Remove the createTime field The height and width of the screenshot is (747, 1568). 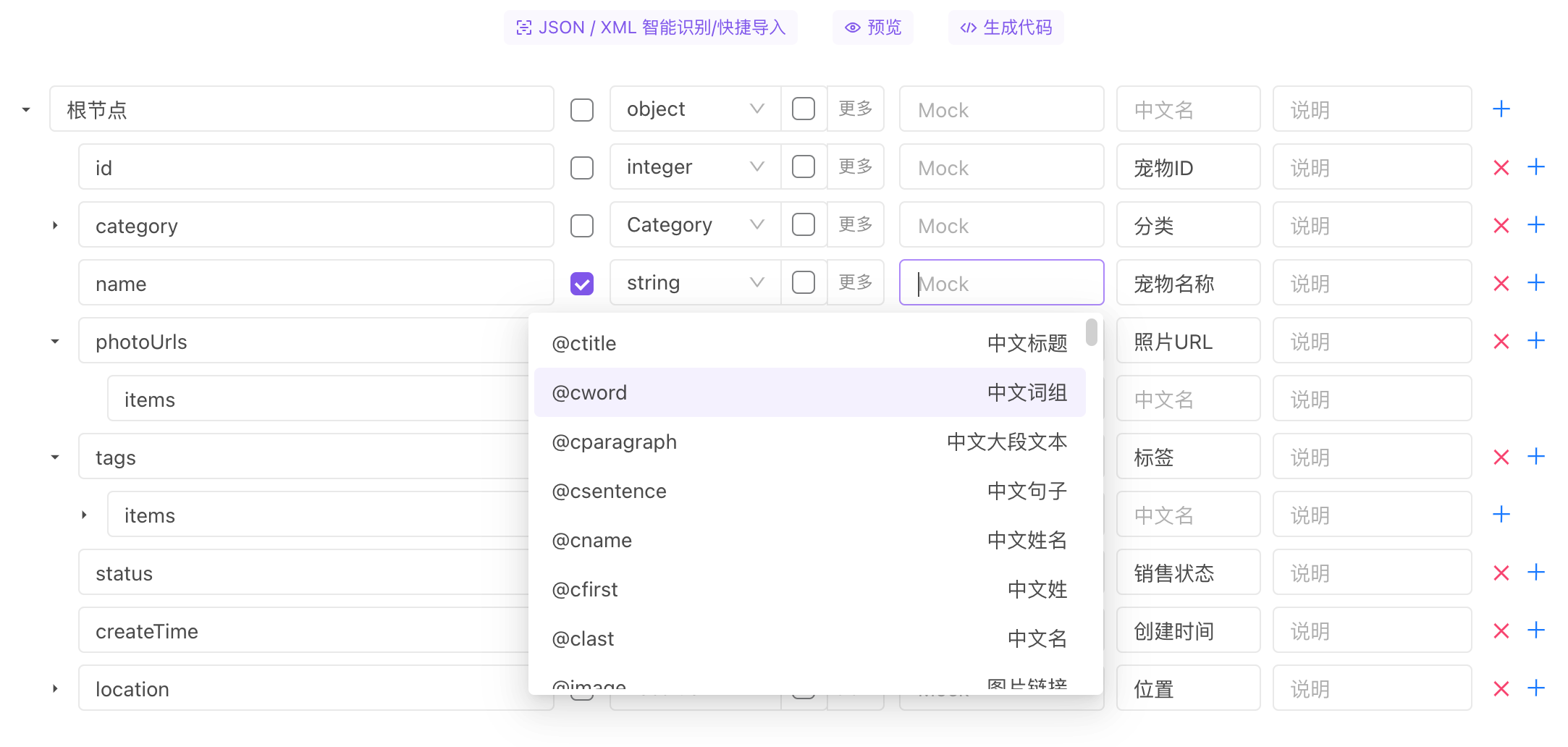[1501, 630]
